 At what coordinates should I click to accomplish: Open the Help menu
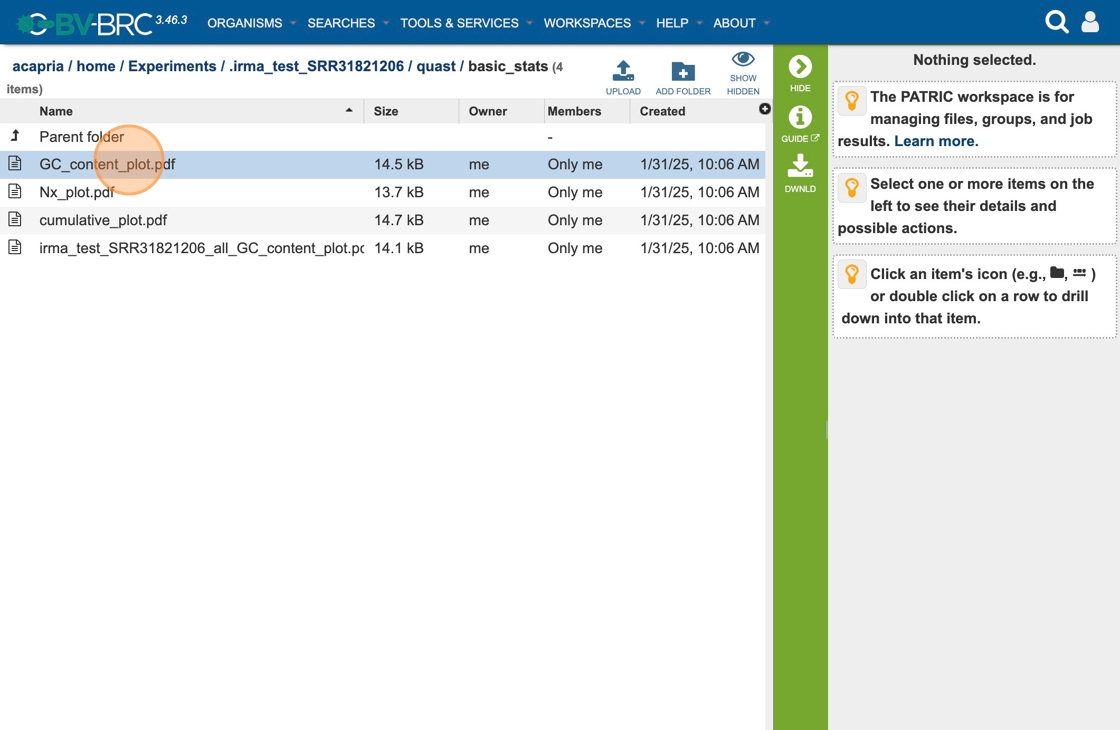coord(672,23)
